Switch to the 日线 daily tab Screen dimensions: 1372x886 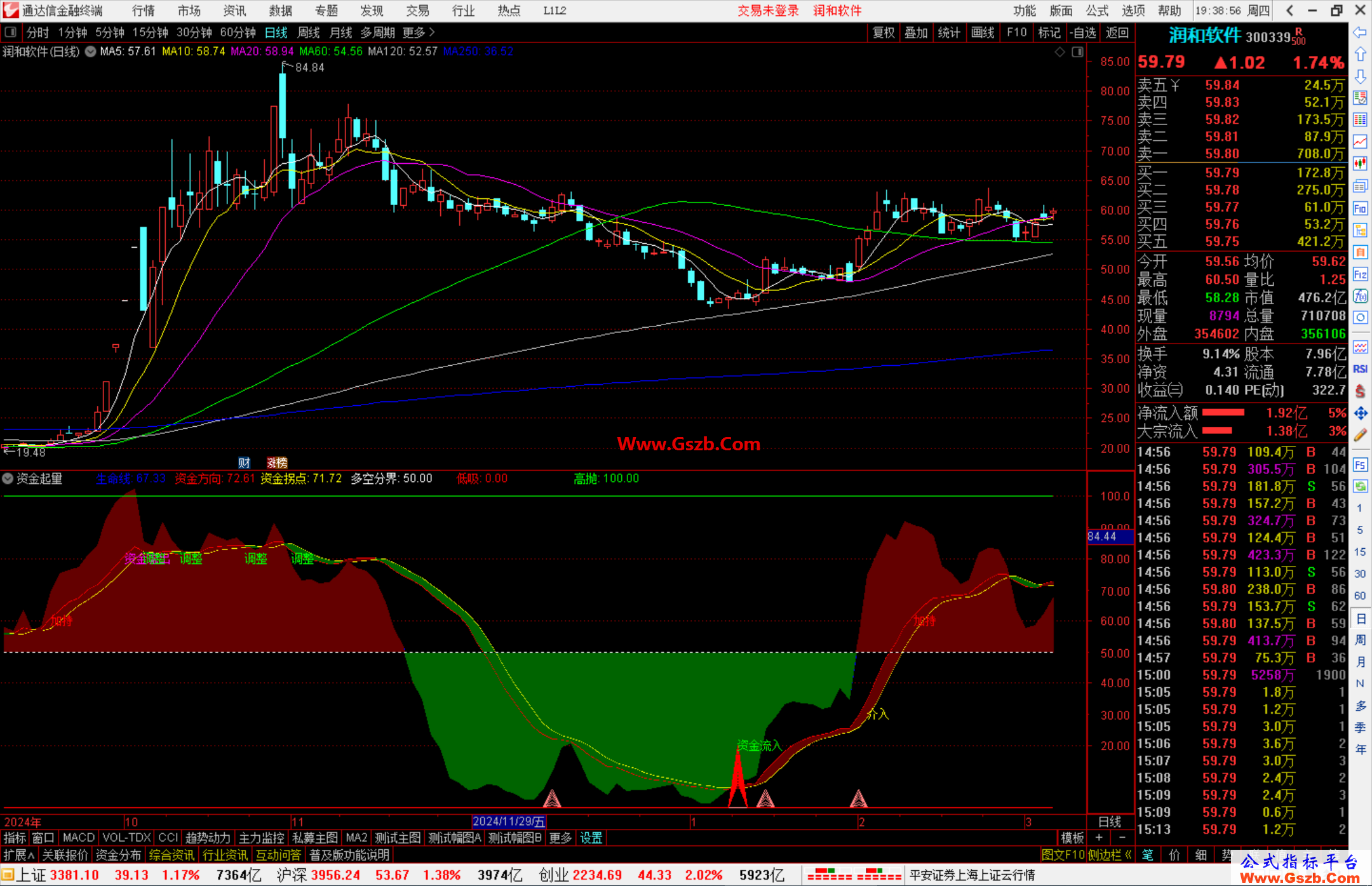click(276, 32)
